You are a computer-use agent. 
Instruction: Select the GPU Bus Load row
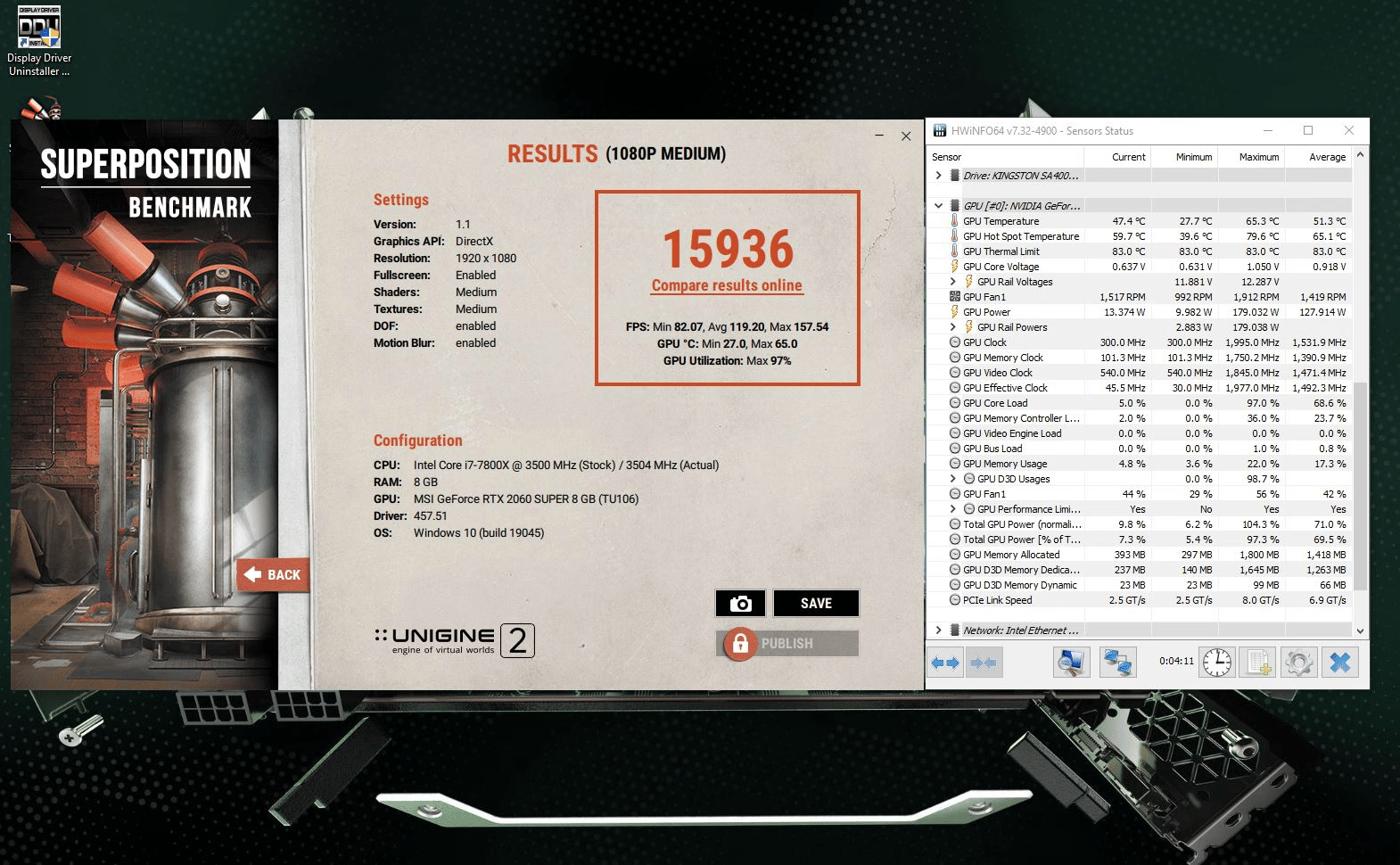coord(1140,448)
